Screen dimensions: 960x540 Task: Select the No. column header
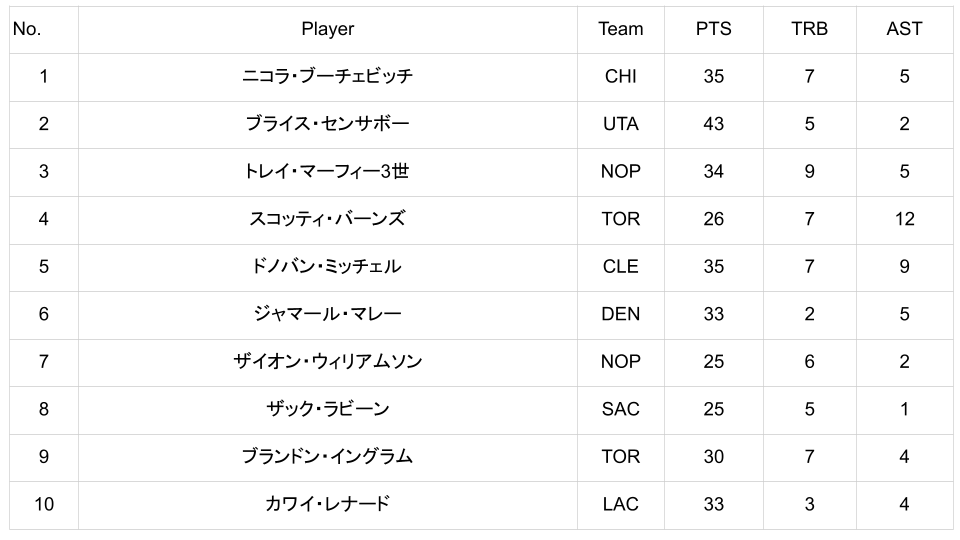pos(27,29)
